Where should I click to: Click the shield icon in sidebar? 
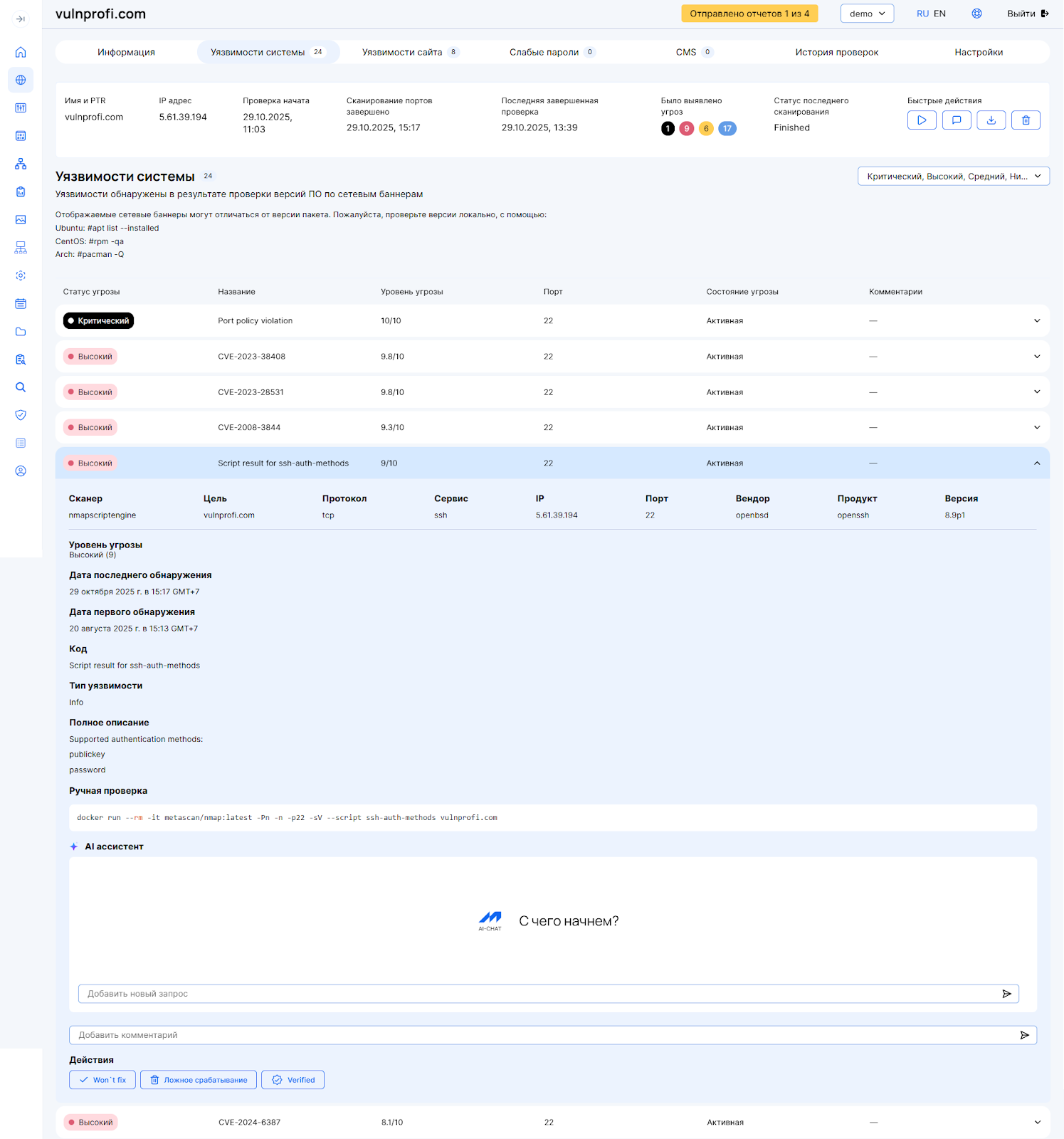21,415
